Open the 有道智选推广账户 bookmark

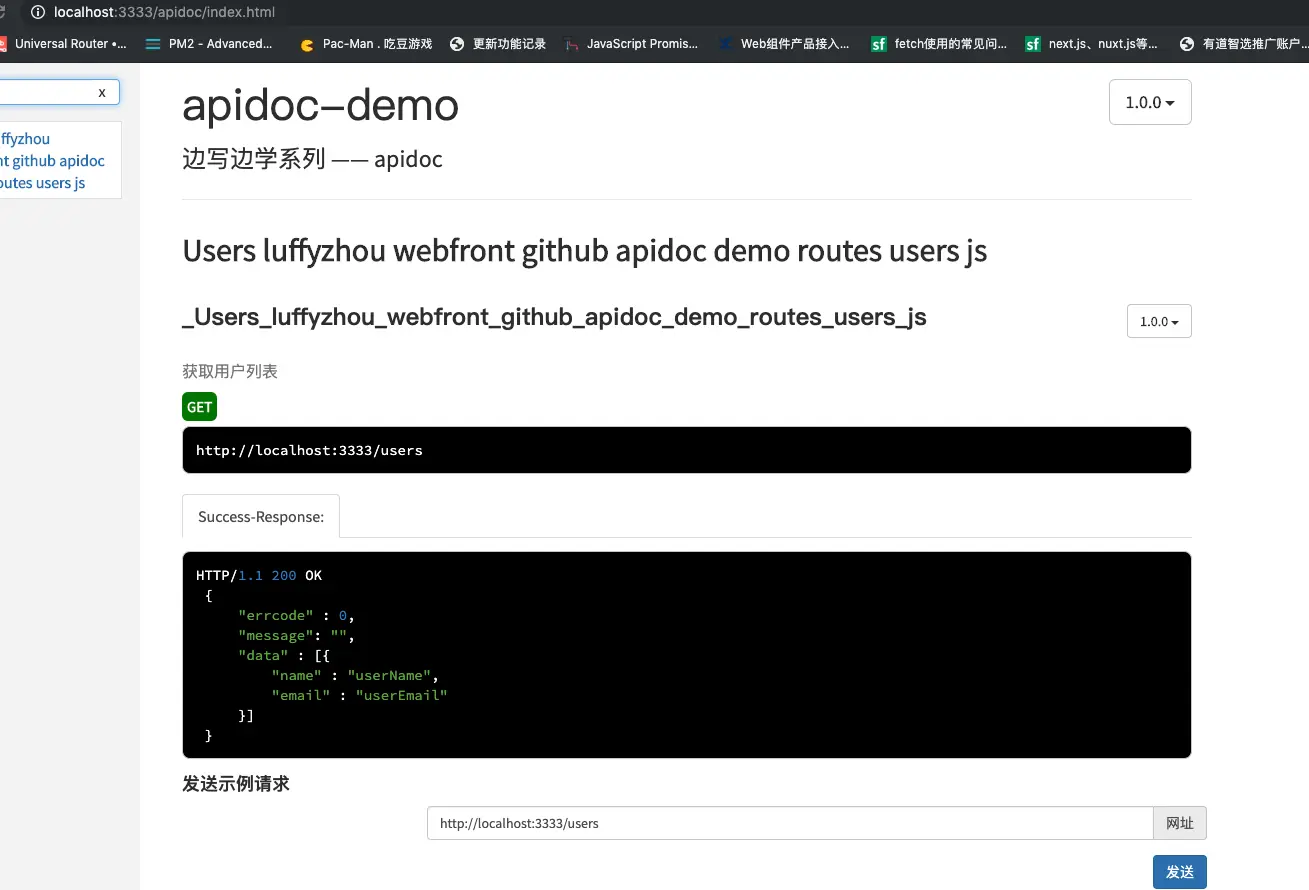[x=1243, y=43]
